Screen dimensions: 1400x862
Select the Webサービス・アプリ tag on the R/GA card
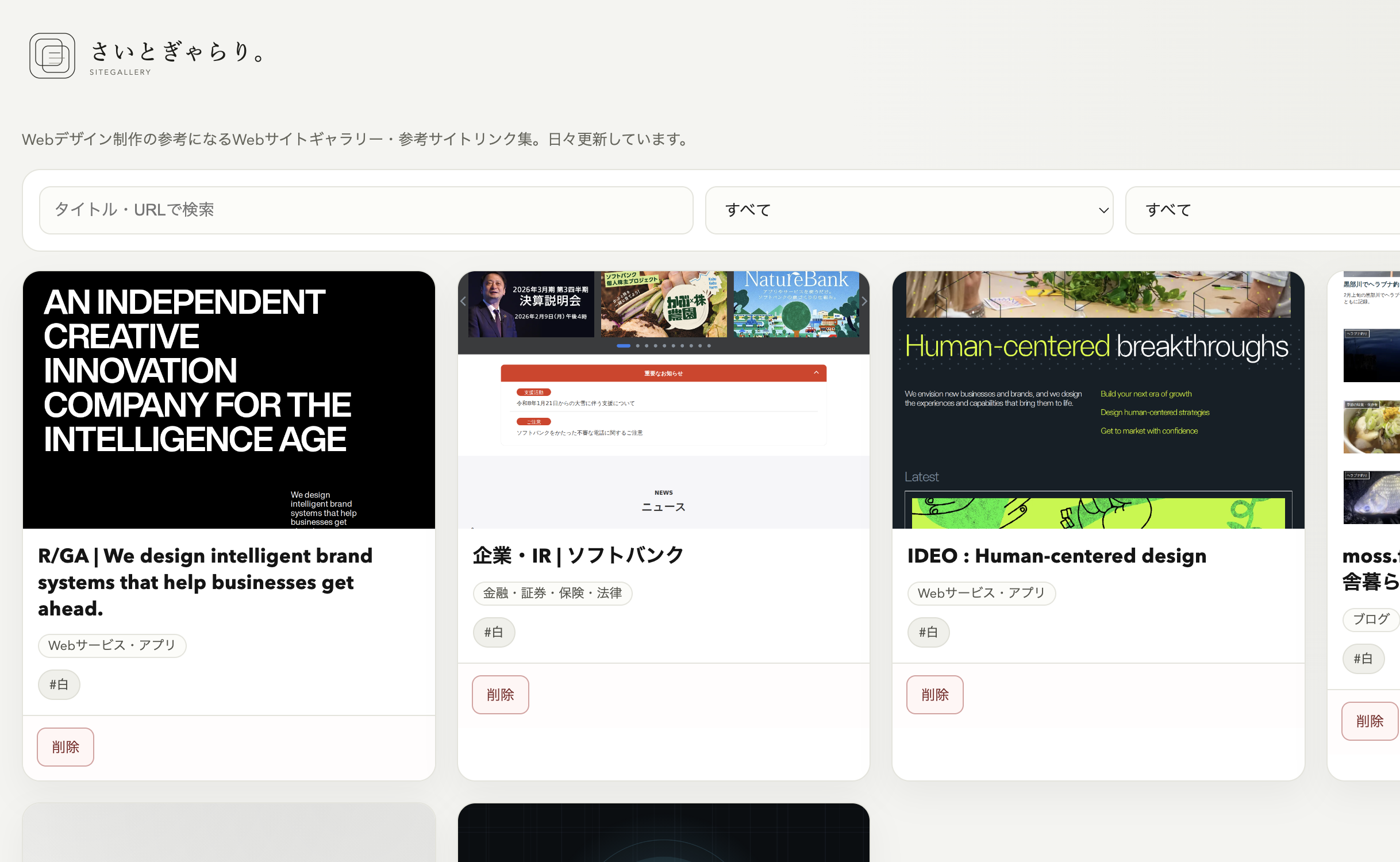coord(112,645)
